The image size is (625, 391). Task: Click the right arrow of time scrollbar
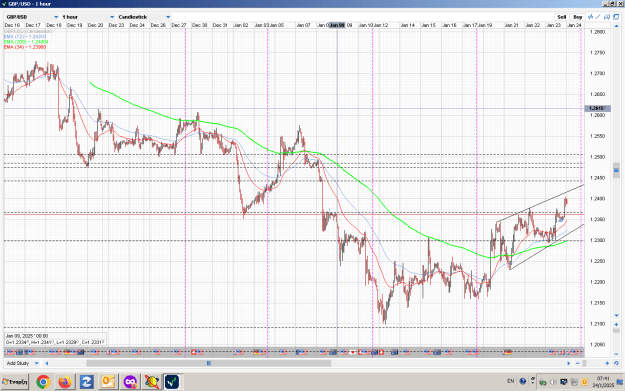568,363
